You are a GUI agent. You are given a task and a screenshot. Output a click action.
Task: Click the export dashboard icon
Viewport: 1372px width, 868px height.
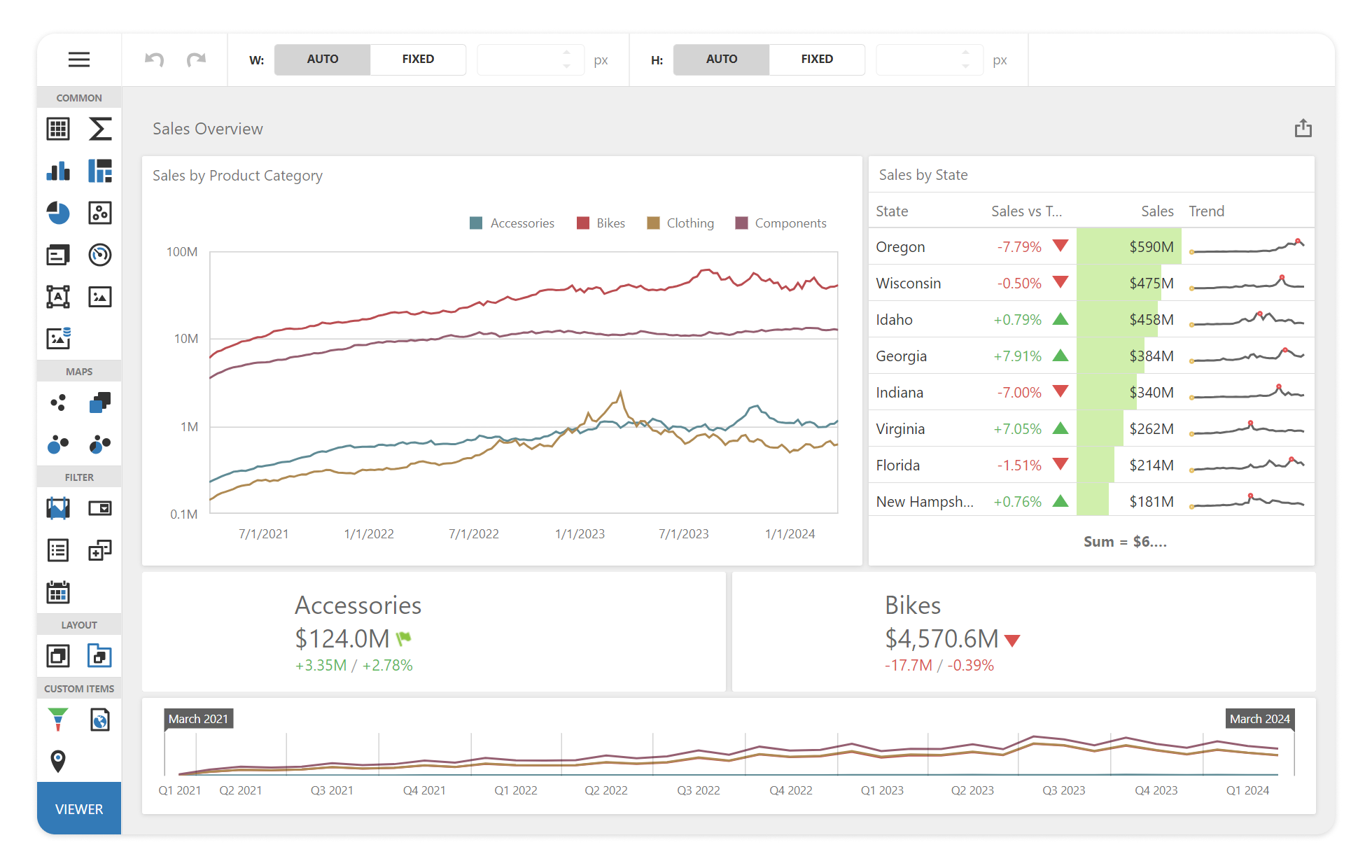click(1303, 128)
